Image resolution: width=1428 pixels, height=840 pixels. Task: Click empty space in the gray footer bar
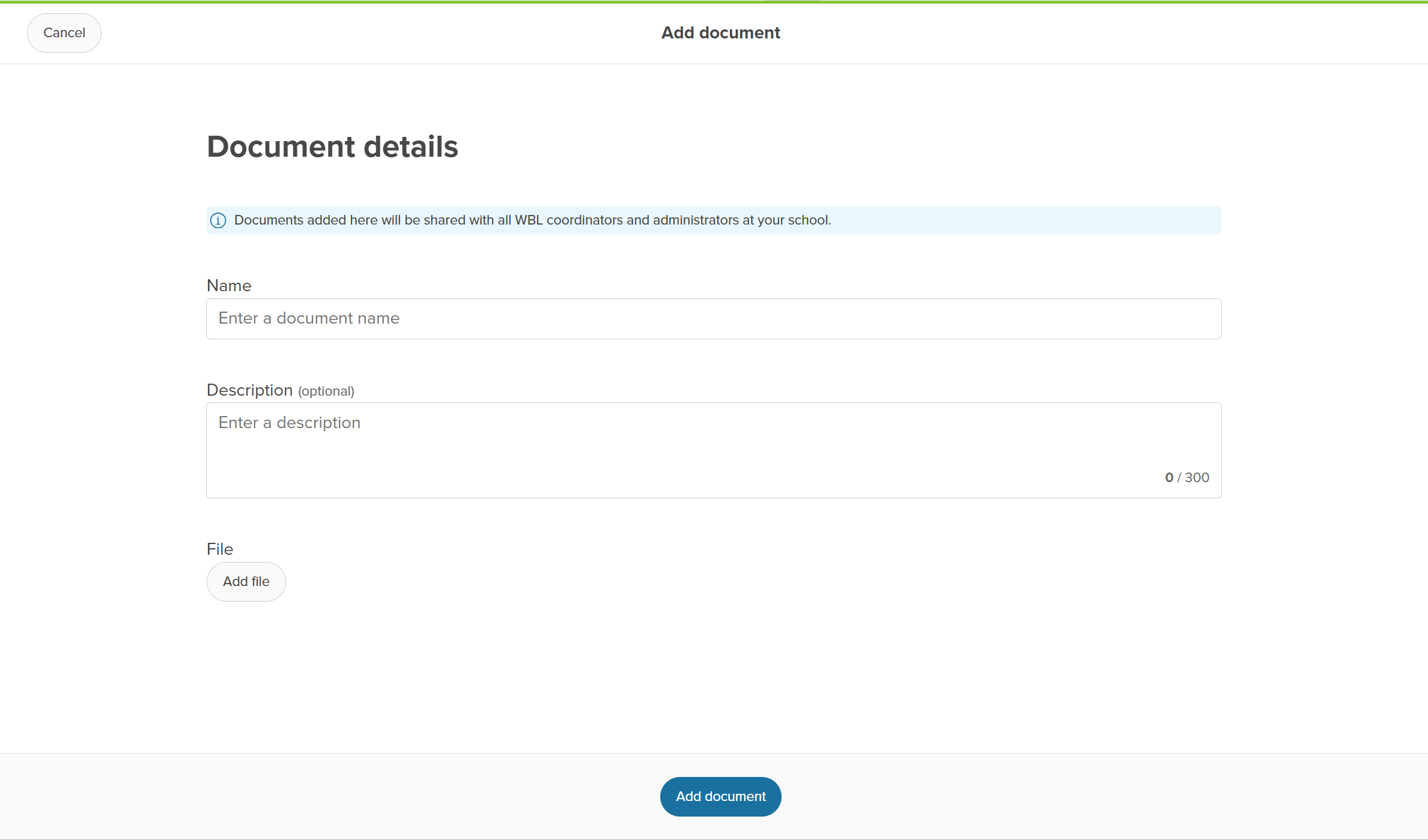tap(360, 797)
